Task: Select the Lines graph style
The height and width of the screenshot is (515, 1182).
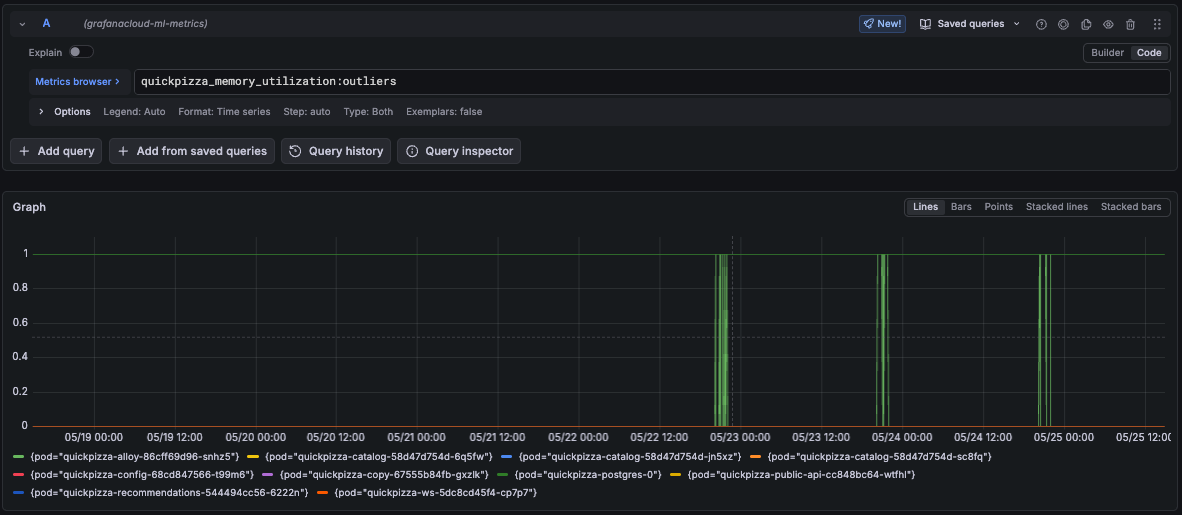Action: pyautogui.click(x=925, y=207)
